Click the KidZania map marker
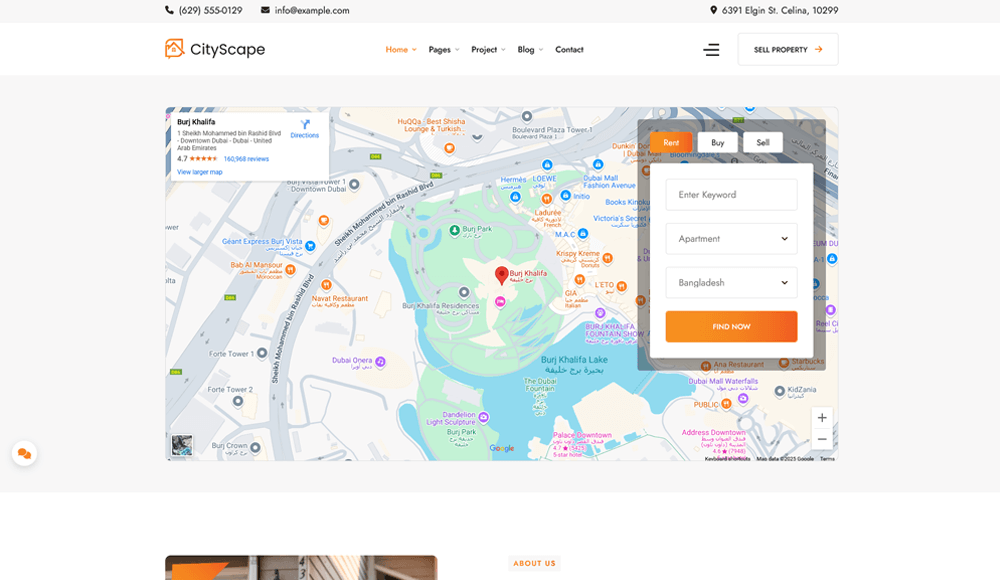 [x=779, y=391]
